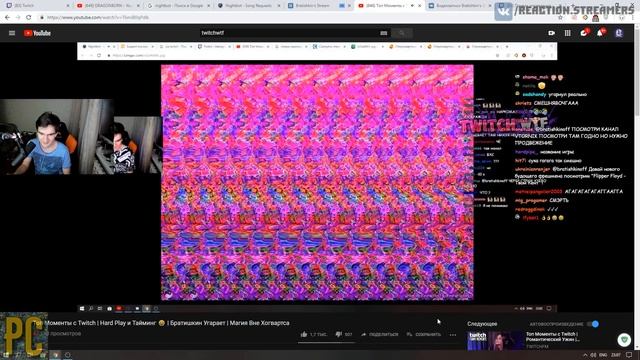Go forward in the browser

pos(18,18)
